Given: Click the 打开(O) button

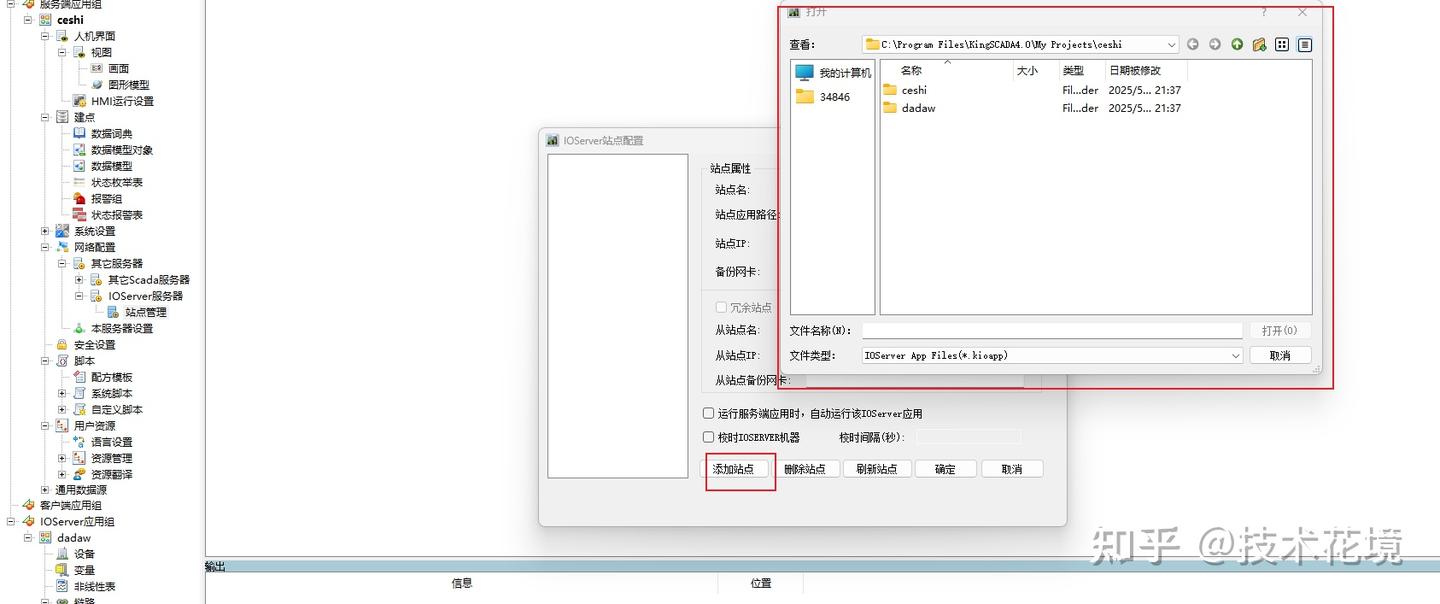Looking at the screenshot, I should coord(1280,330).
